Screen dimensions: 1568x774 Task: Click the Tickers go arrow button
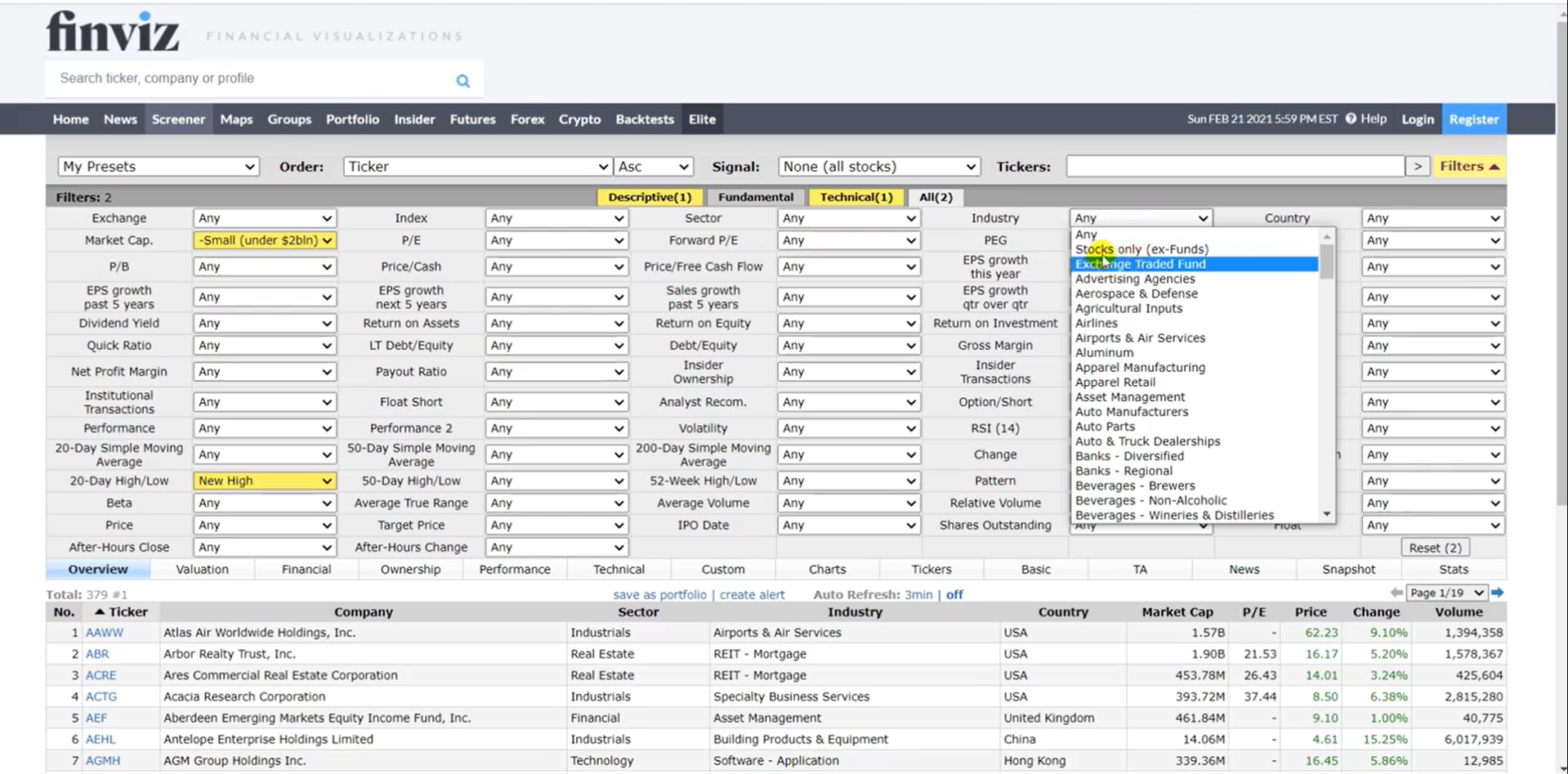[1418, 166]
